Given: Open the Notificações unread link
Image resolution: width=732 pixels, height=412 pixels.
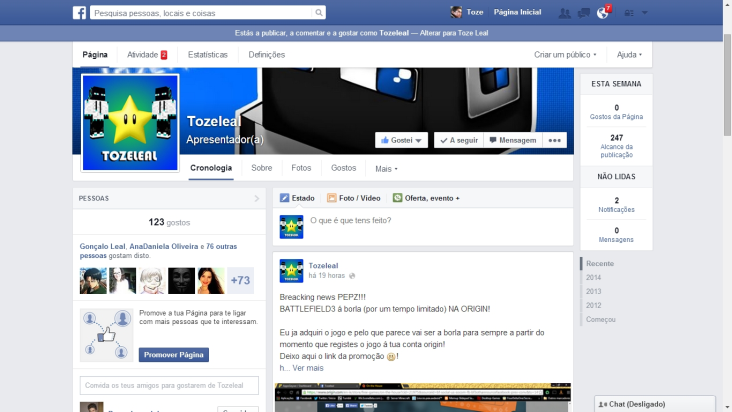Looking at the screenshot, I should click(616, 209).
